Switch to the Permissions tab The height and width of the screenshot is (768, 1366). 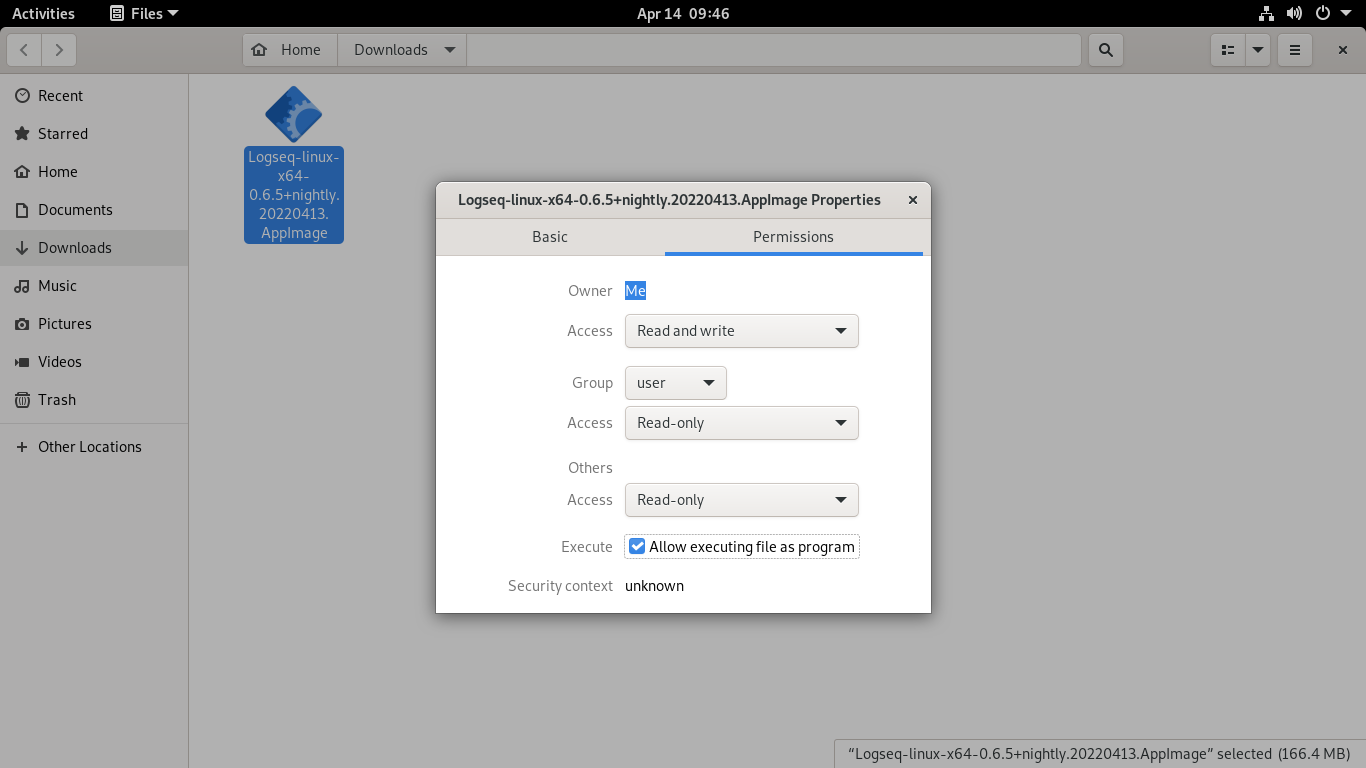(x=794, y=237)
